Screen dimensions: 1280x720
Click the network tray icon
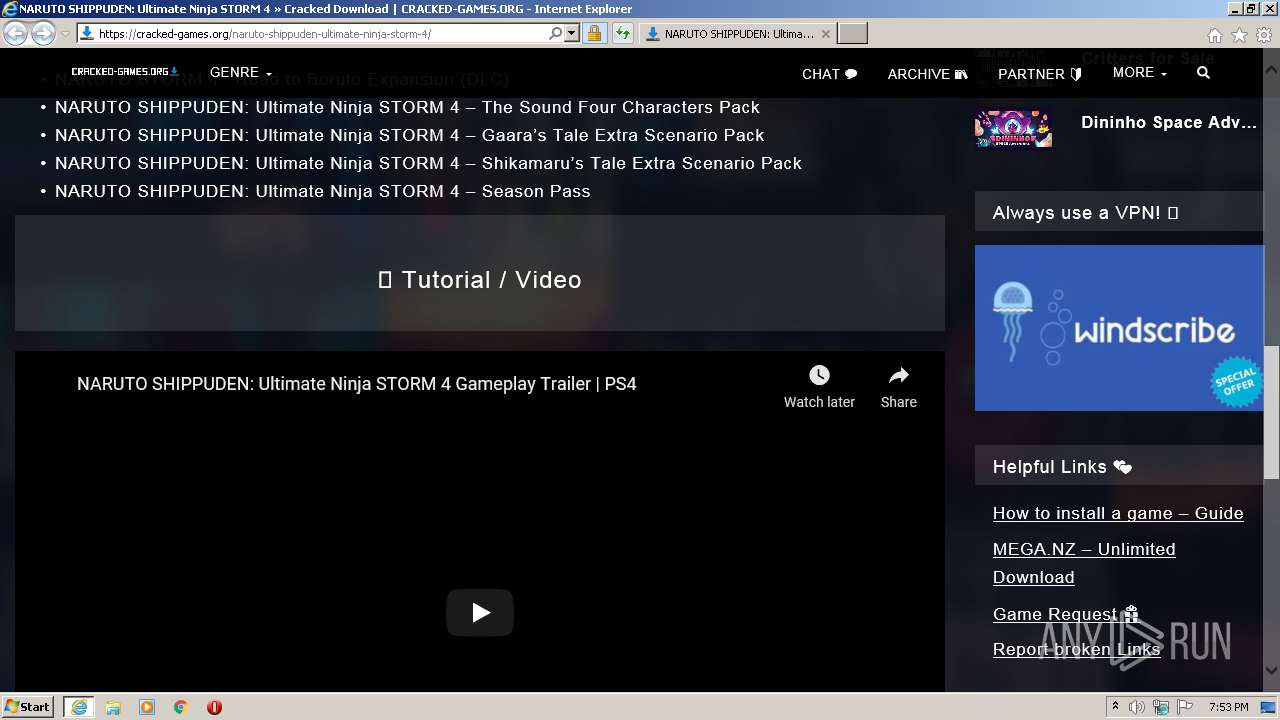click(1161, 707)
